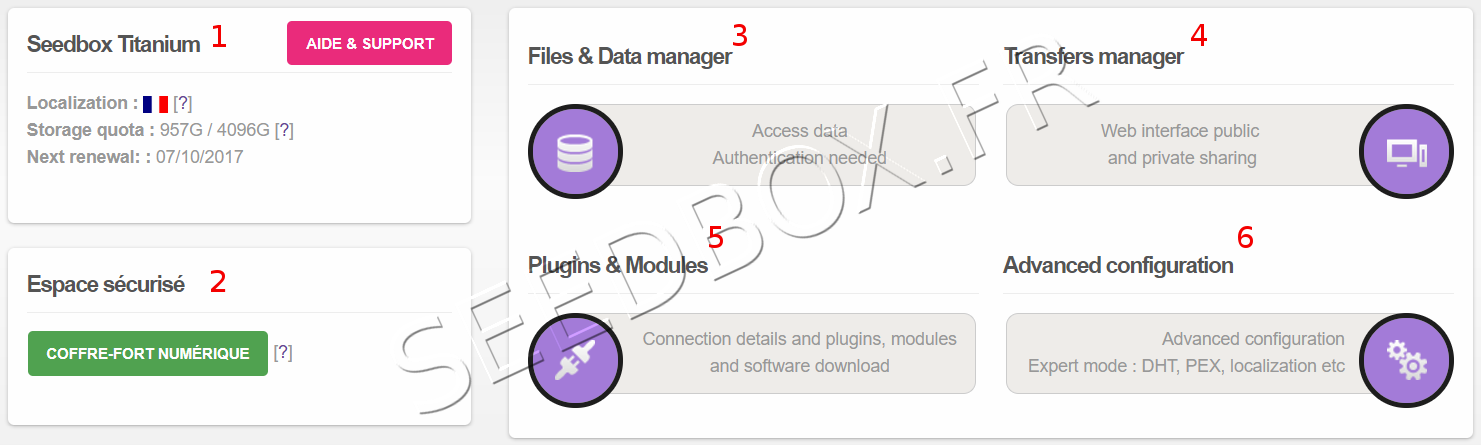Click Connection details and plugins panel
Viewport: 1481px width, 445px height.
click(x=799, y=353)
